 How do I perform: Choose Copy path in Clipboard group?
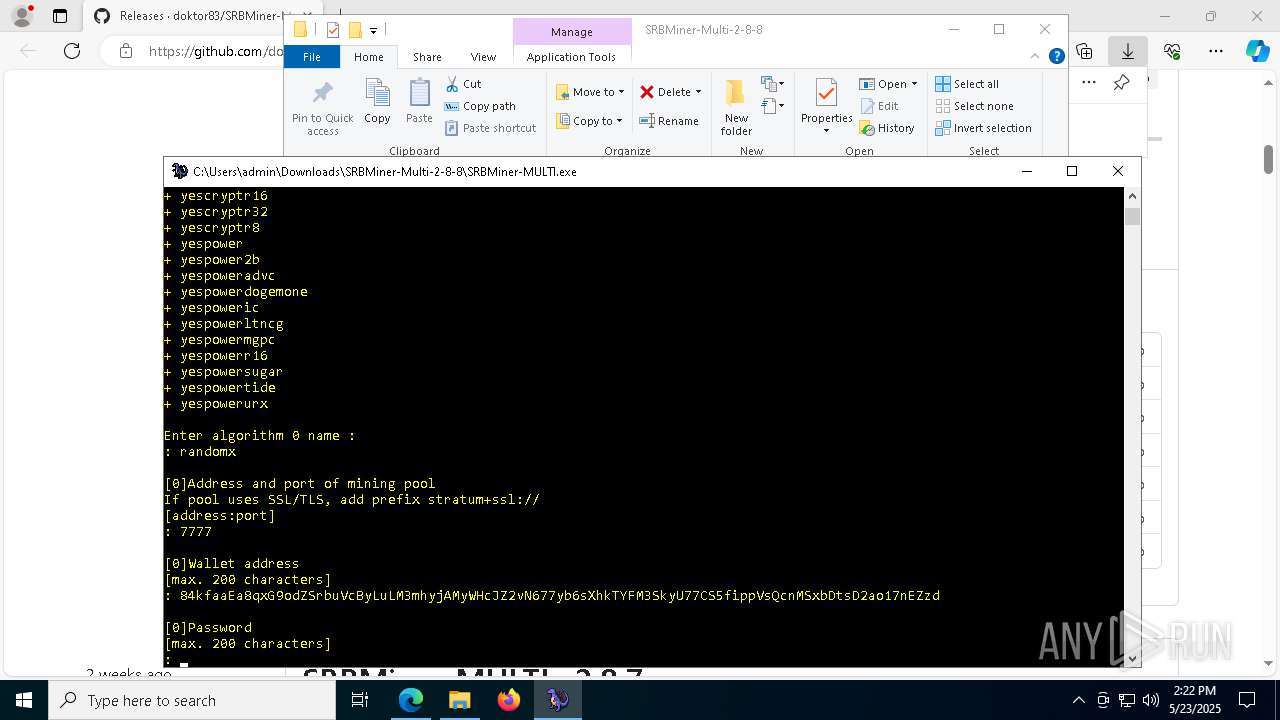tap(480, 106)
